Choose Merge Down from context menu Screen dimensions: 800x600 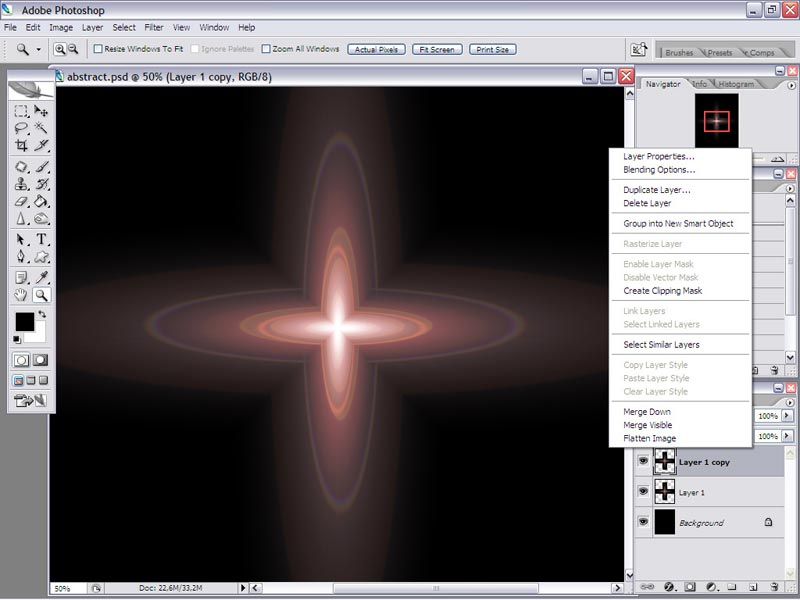click(646, 412)
